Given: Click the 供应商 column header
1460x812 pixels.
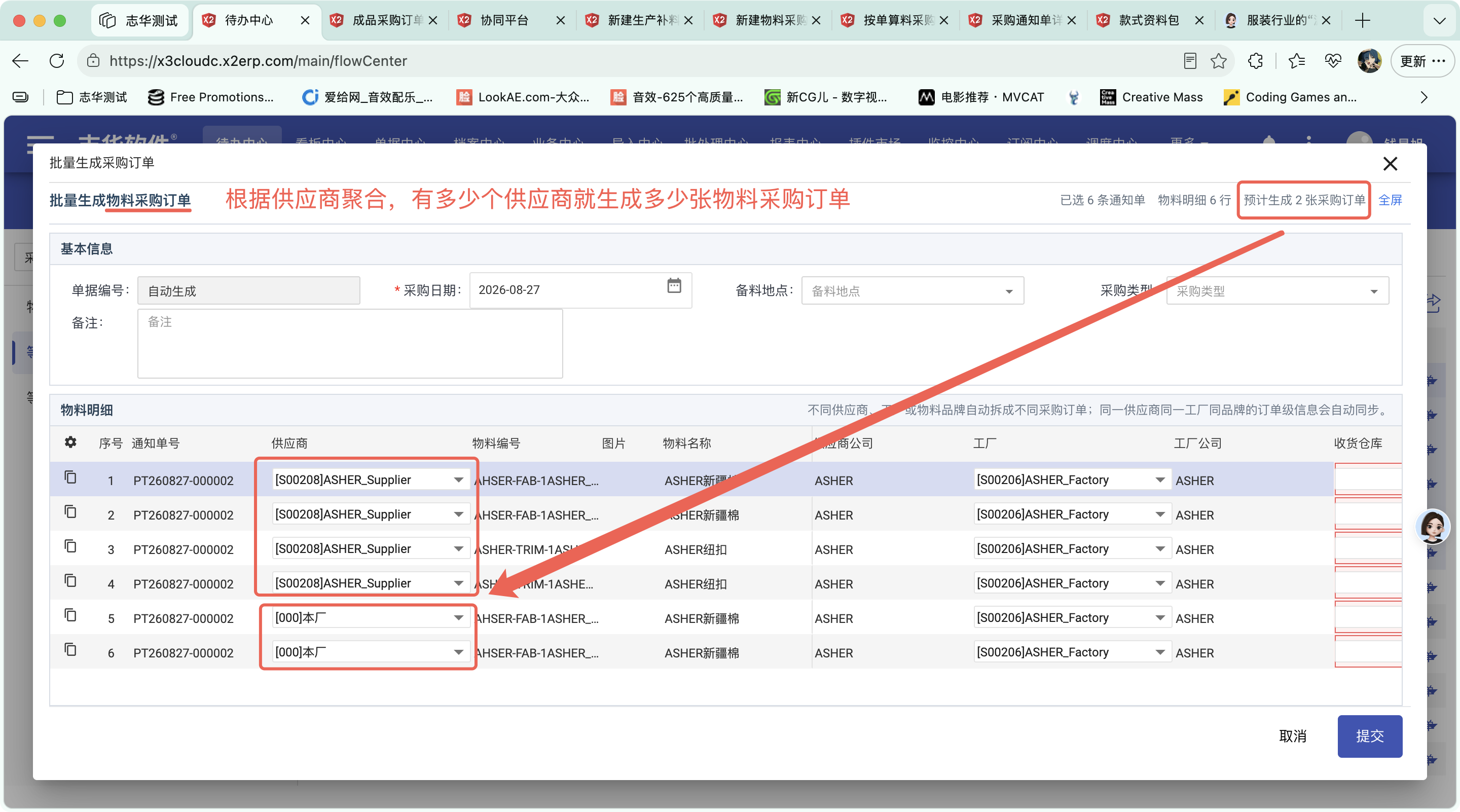Looking at the screenshot, I should click(x=289, y=443).
